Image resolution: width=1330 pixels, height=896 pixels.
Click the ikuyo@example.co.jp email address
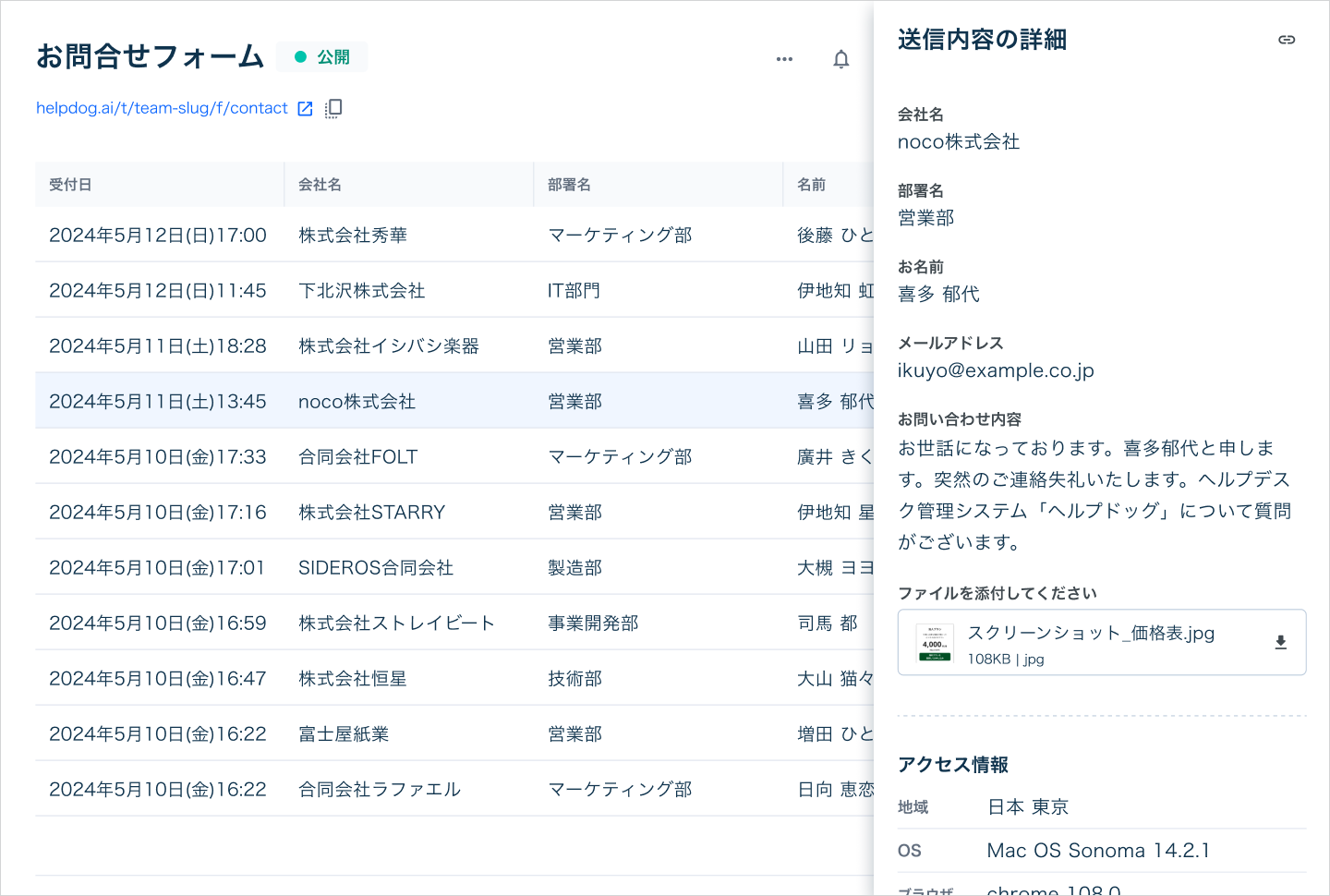pyautogui.click(x=996, y=370)
